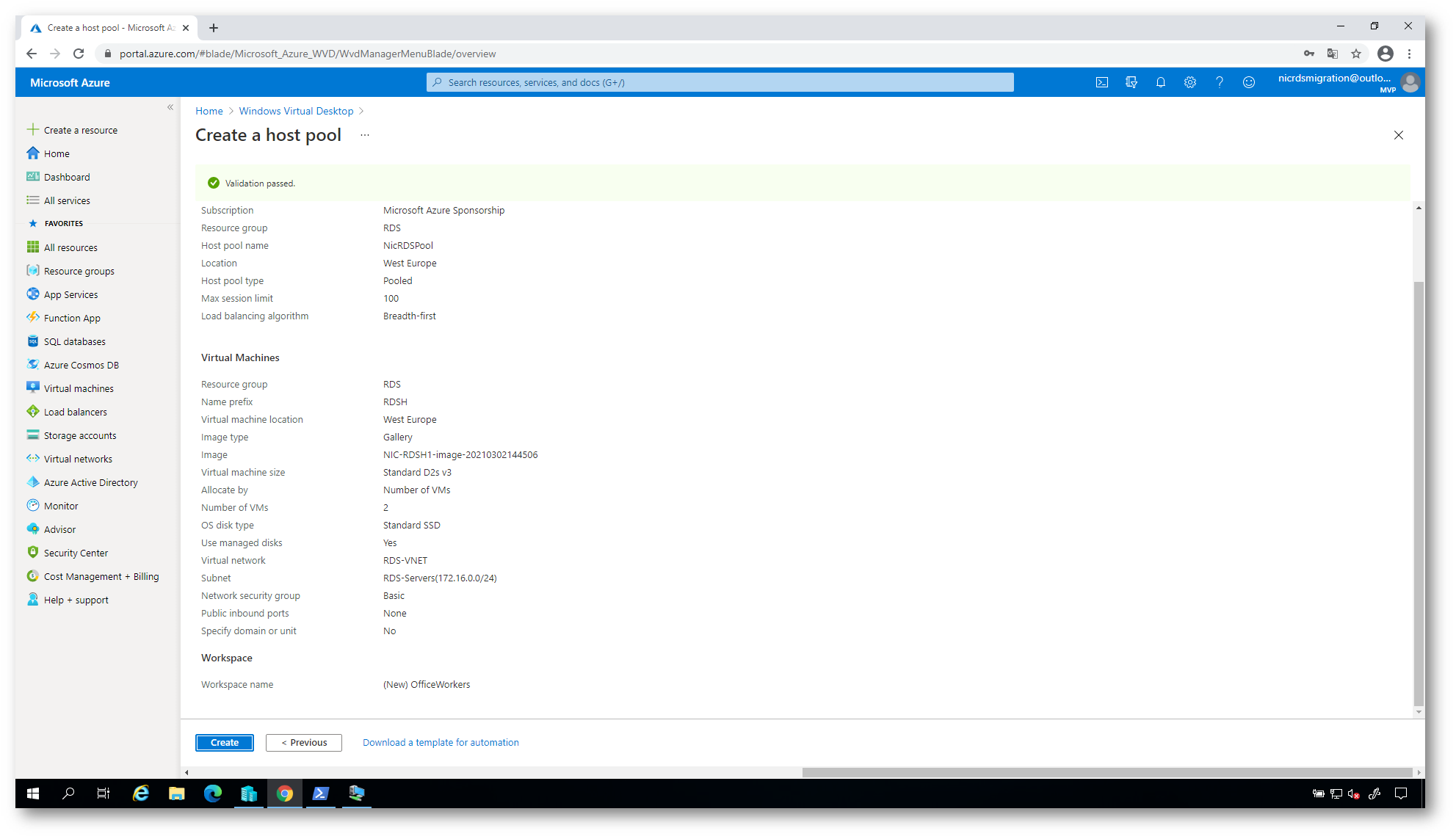
Task: Open Windows Start menu
Action: coord(33,793)
